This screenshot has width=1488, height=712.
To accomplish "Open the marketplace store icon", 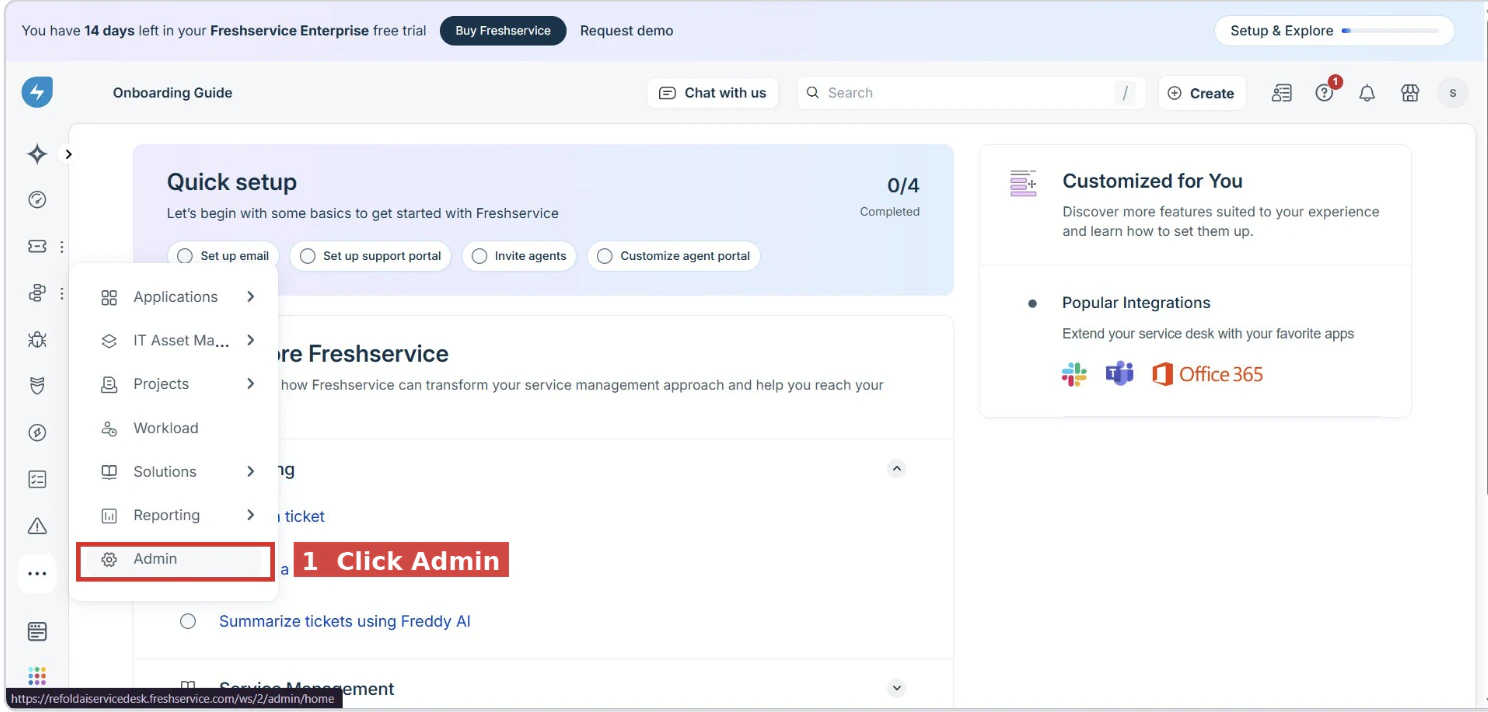I will (1410, 93).
